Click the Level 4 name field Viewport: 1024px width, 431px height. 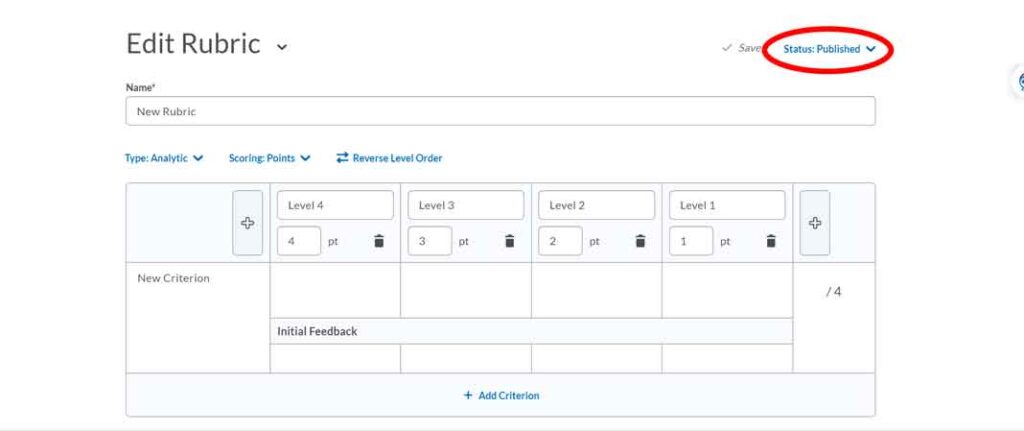click(335, 205)
